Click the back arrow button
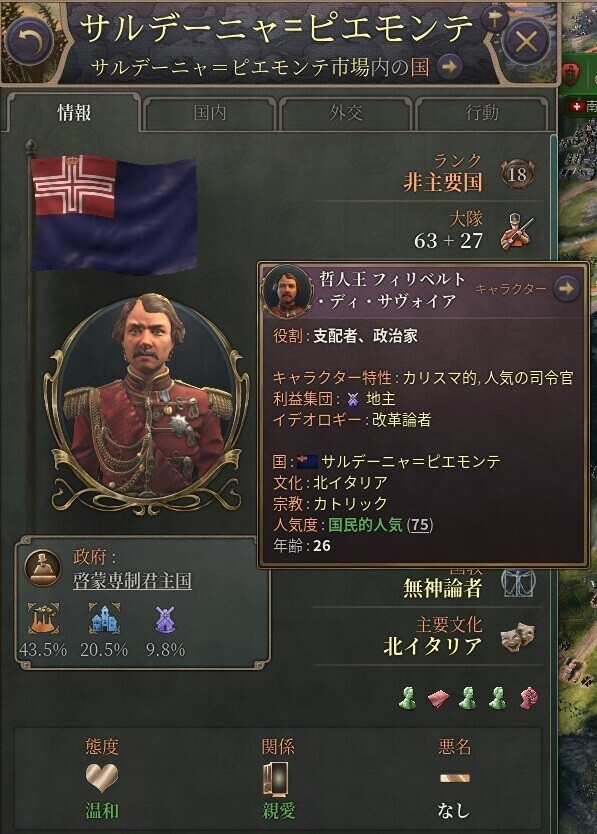597x834 pixels. (x=30, y=41)
